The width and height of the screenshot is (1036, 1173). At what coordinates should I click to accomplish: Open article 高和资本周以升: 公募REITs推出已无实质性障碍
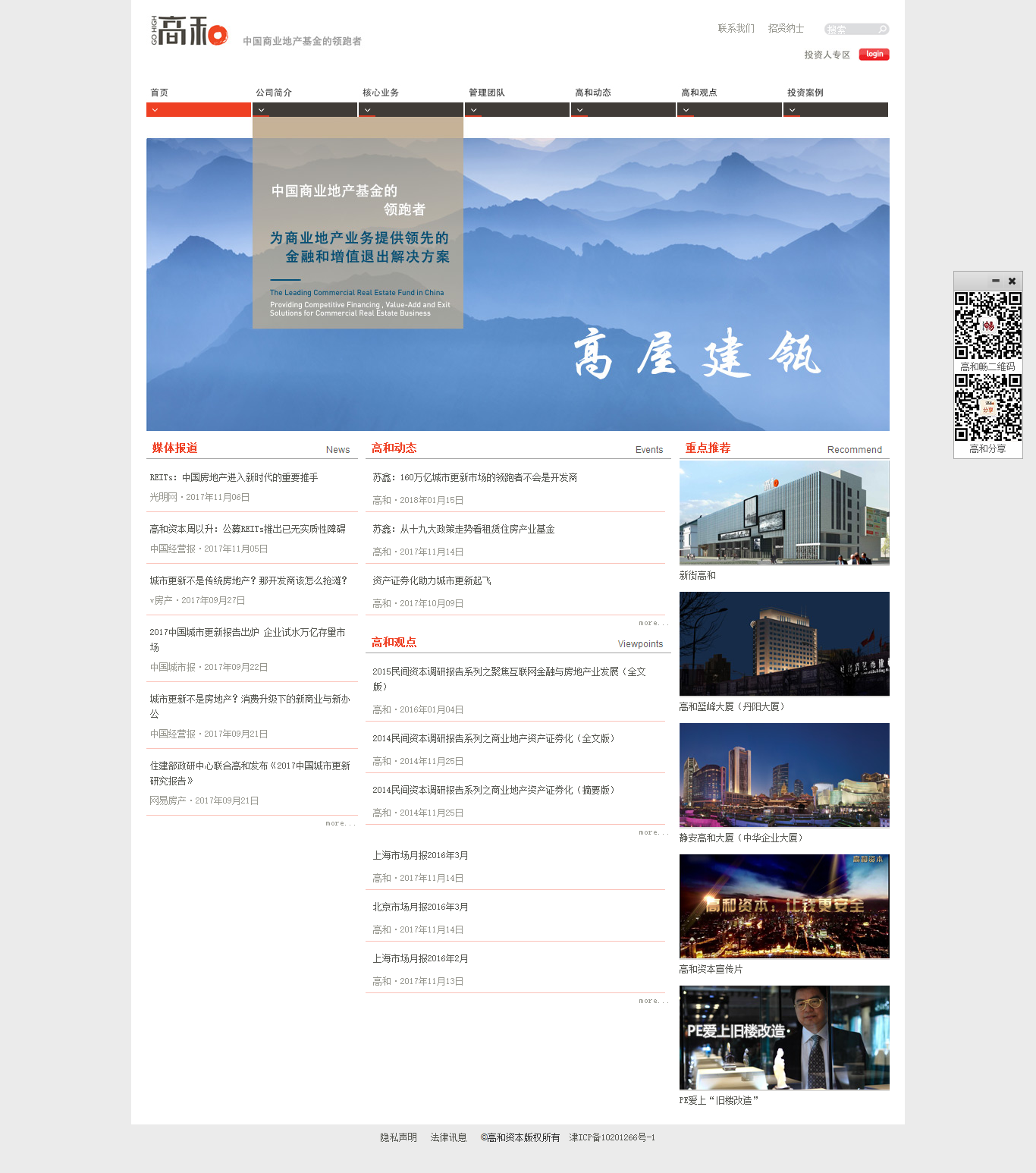coord(247,529)
